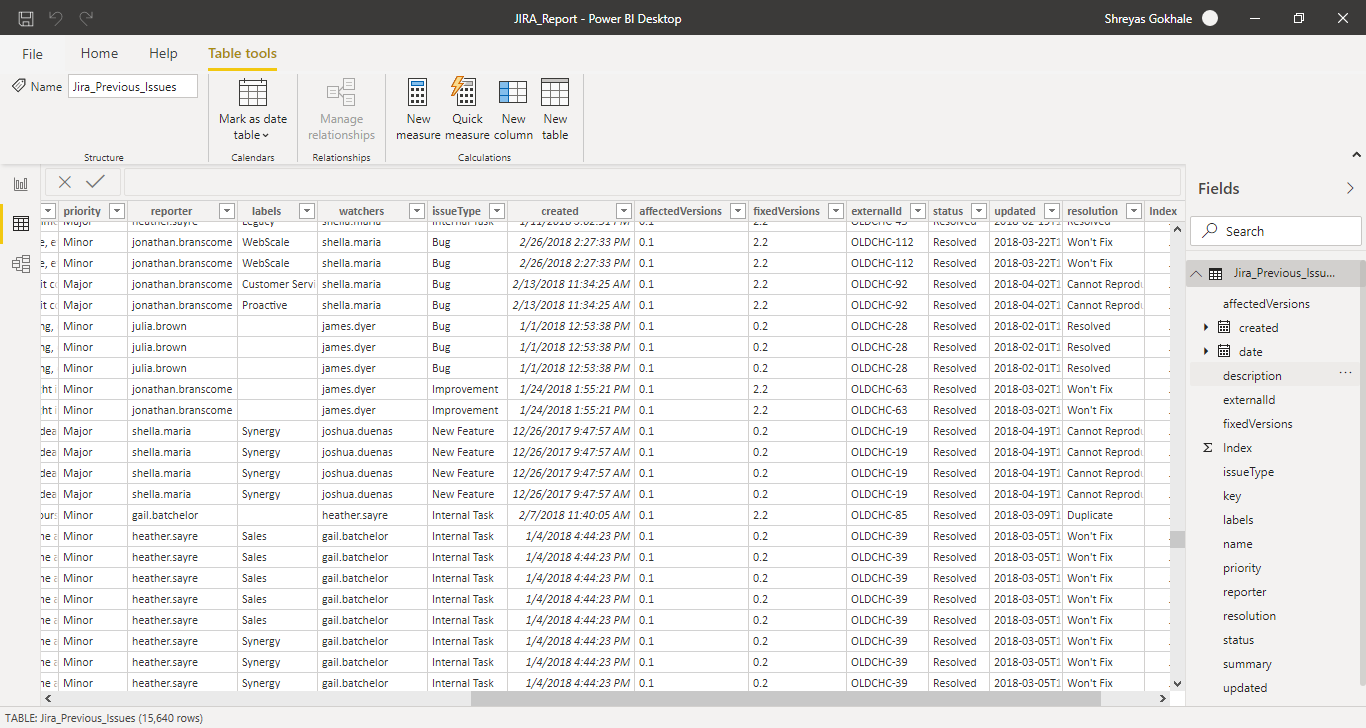Collapse the Fields pane with its chevron
Screen dimensions: 1366x728
tap(1350, 188)
